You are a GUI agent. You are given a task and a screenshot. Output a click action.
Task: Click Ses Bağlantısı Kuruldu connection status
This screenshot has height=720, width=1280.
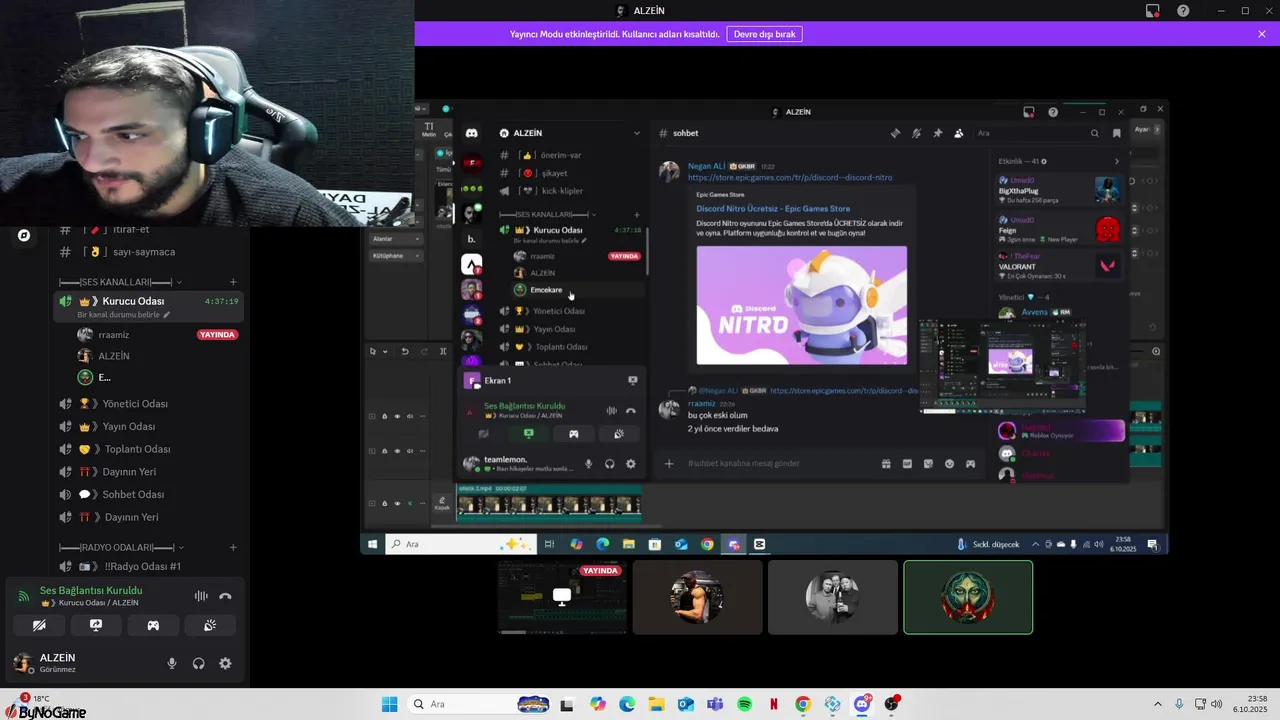tap(91, 590)
